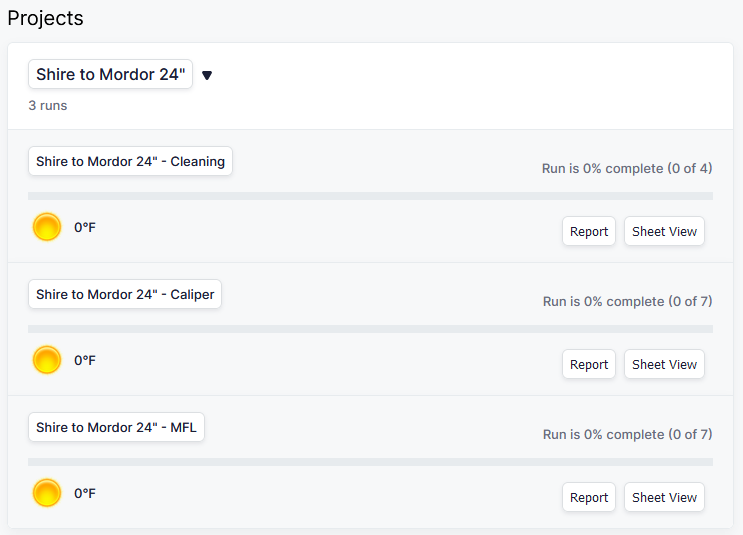Click sun weather icon in MFL run

click(47, 493)
